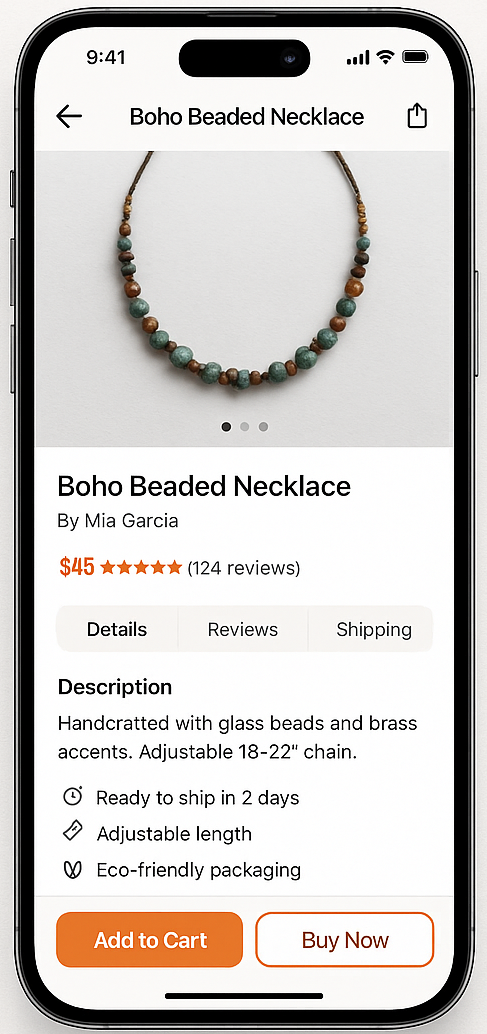Screen dimensions: 487x1034
Task: Tap the battery status icon
Action: pyautogui.click(x=415, y=57)
